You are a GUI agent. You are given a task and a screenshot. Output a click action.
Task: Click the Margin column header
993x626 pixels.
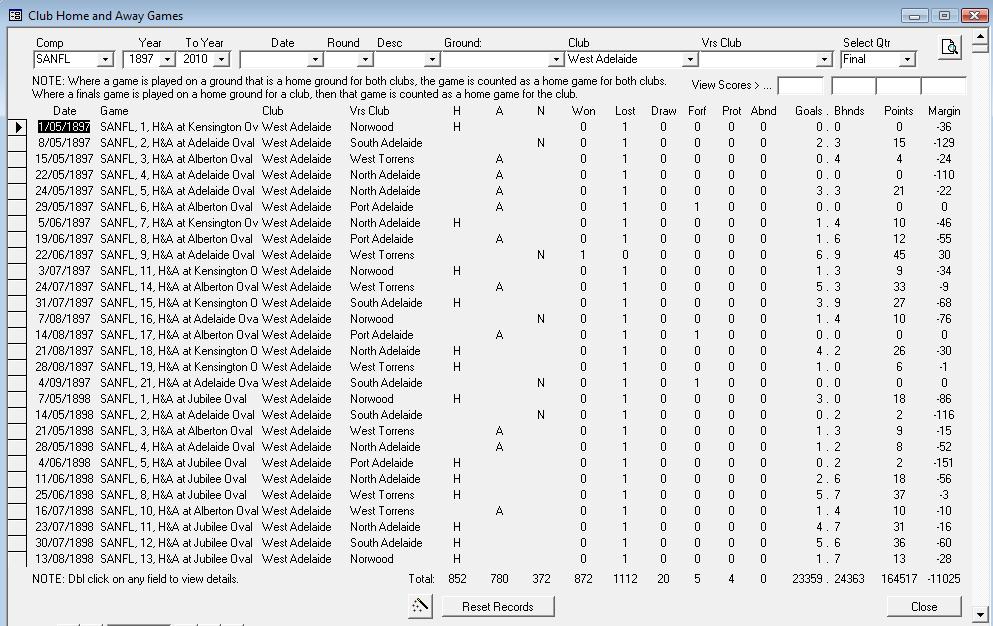944,111
